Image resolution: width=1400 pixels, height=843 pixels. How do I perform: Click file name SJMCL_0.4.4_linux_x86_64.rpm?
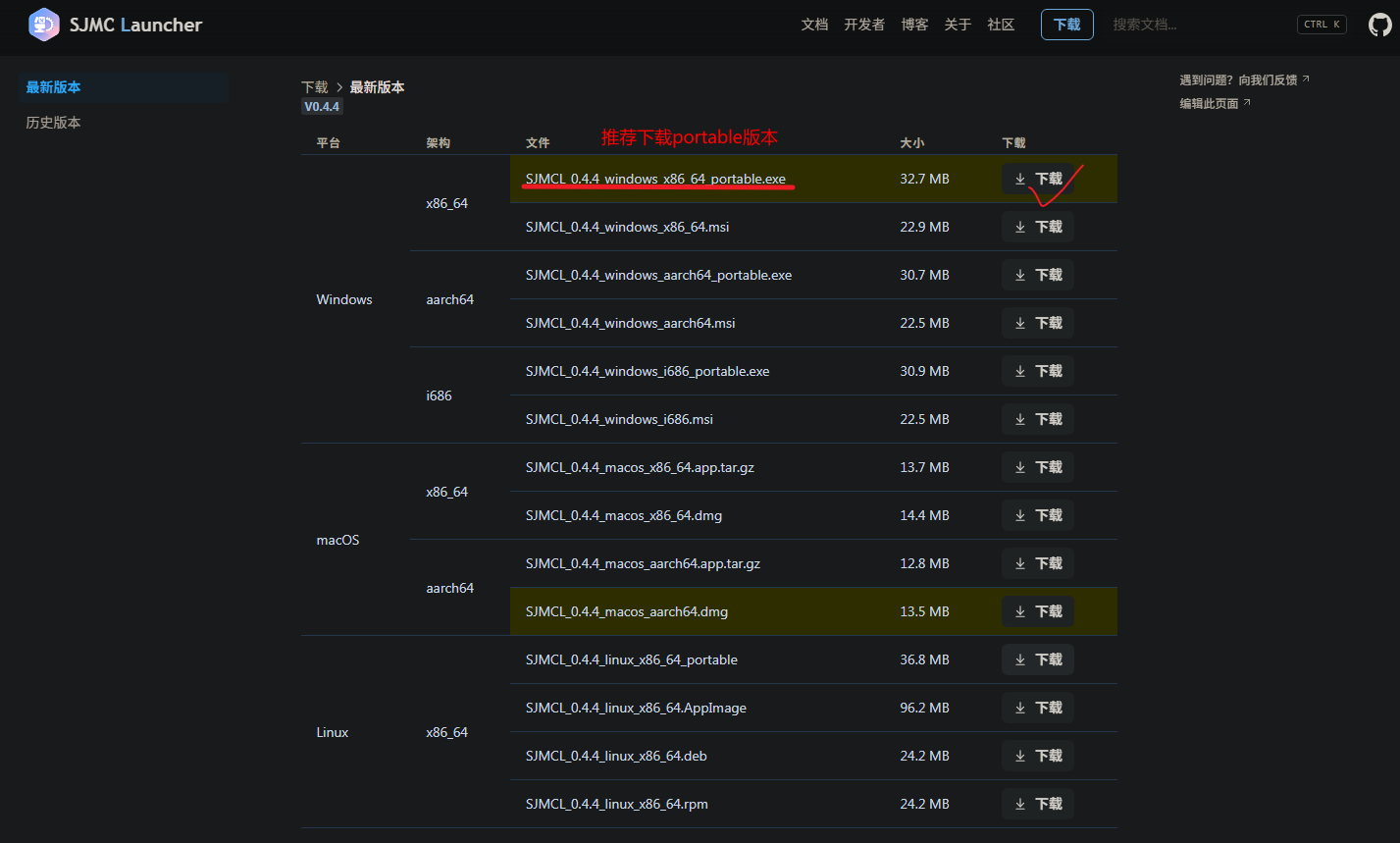pyautogui.click(x=617, y=804)
